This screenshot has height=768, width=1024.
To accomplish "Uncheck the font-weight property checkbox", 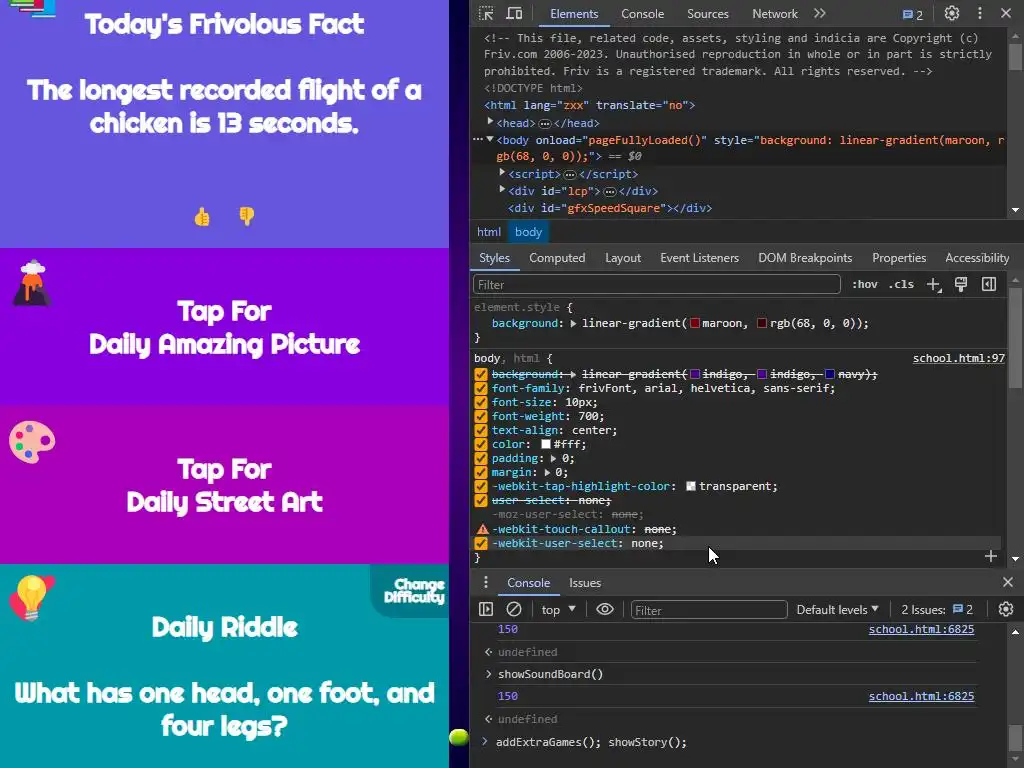I will click(x=481, y=416).
